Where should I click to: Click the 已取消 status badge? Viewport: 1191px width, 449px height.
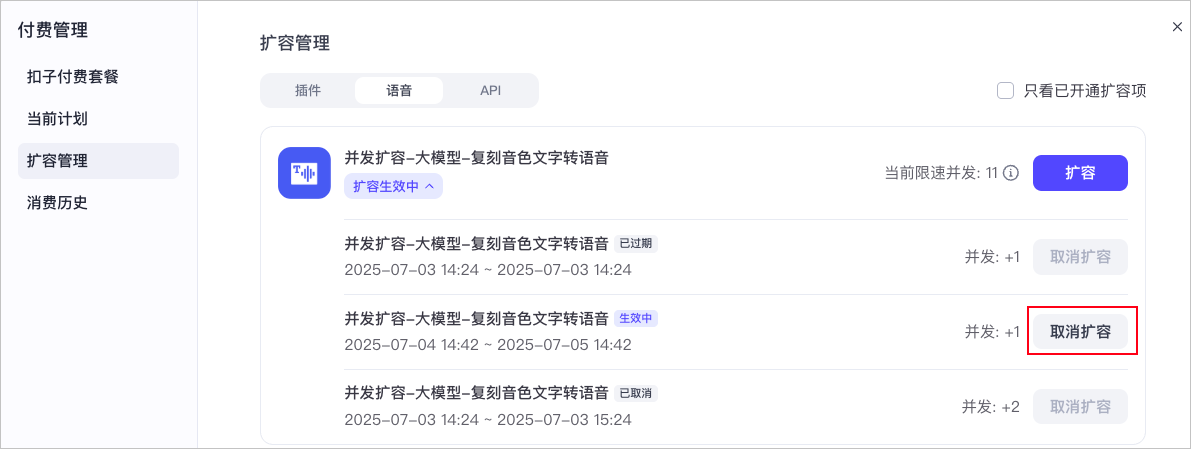pyautogui.click(x=636, y=393)
